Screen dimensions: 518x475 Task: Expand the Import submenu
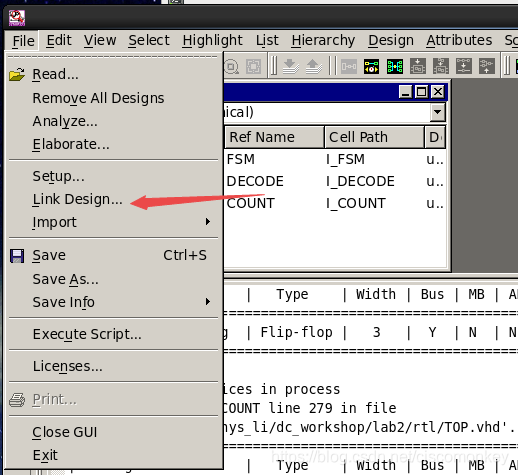click(x=113, y=222)
